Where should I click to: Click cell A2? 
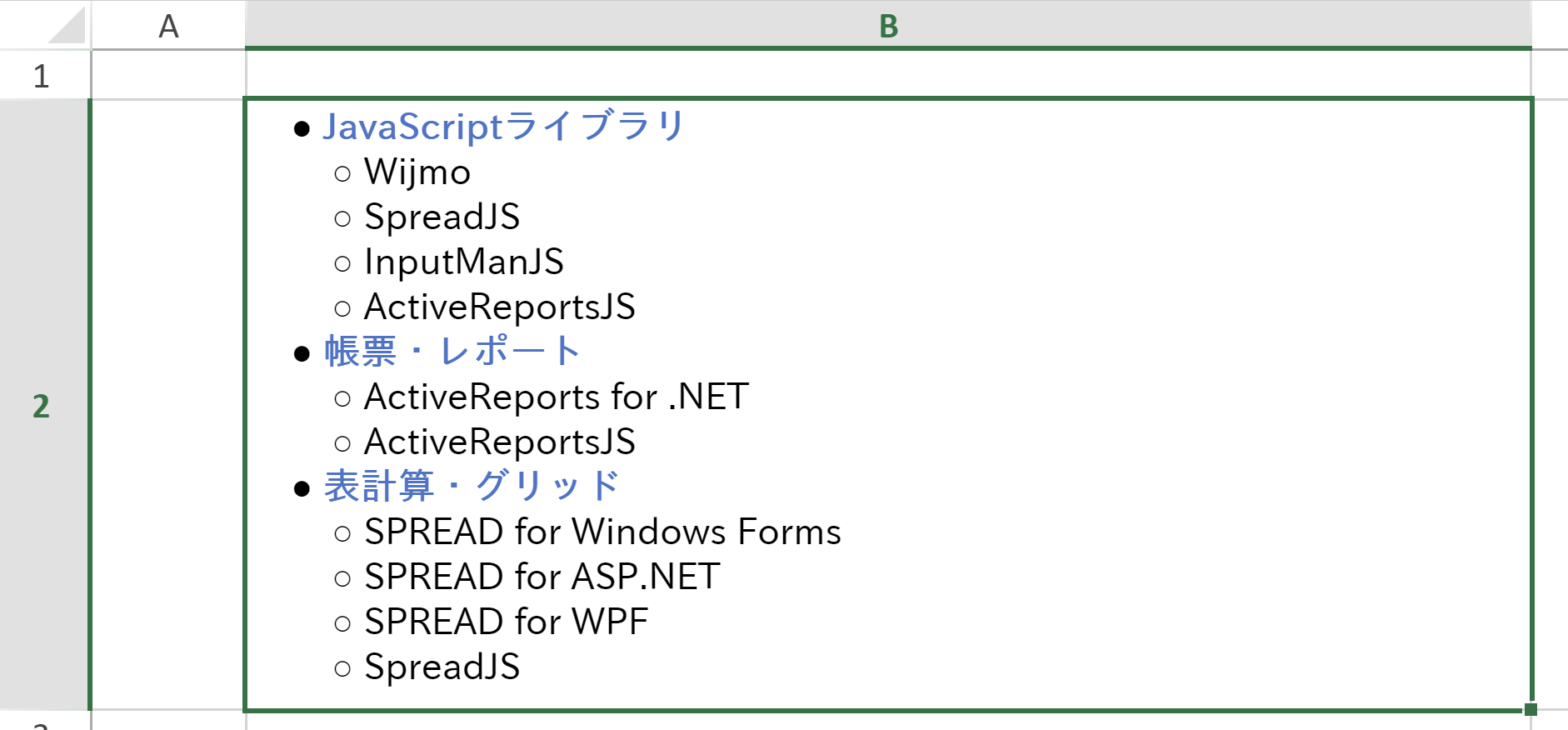pos(168,405)
